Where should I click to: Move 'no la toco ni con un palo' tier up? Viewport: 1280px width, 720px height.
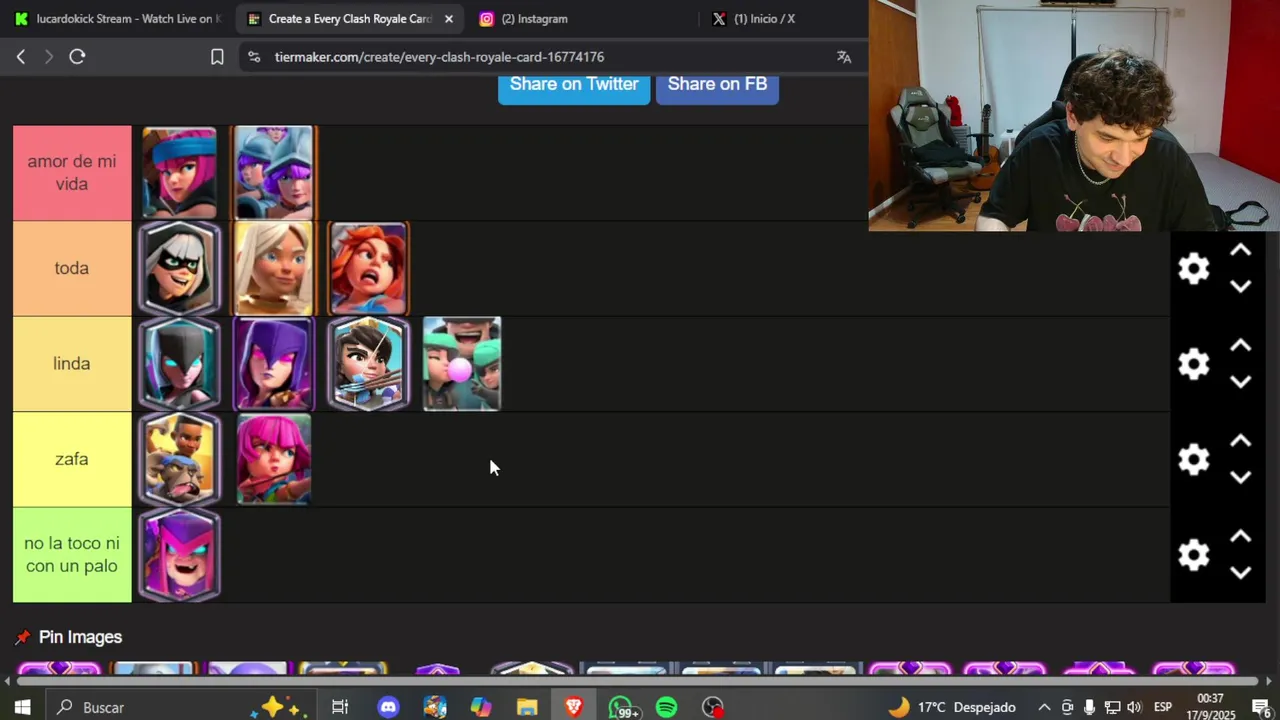1241,537
